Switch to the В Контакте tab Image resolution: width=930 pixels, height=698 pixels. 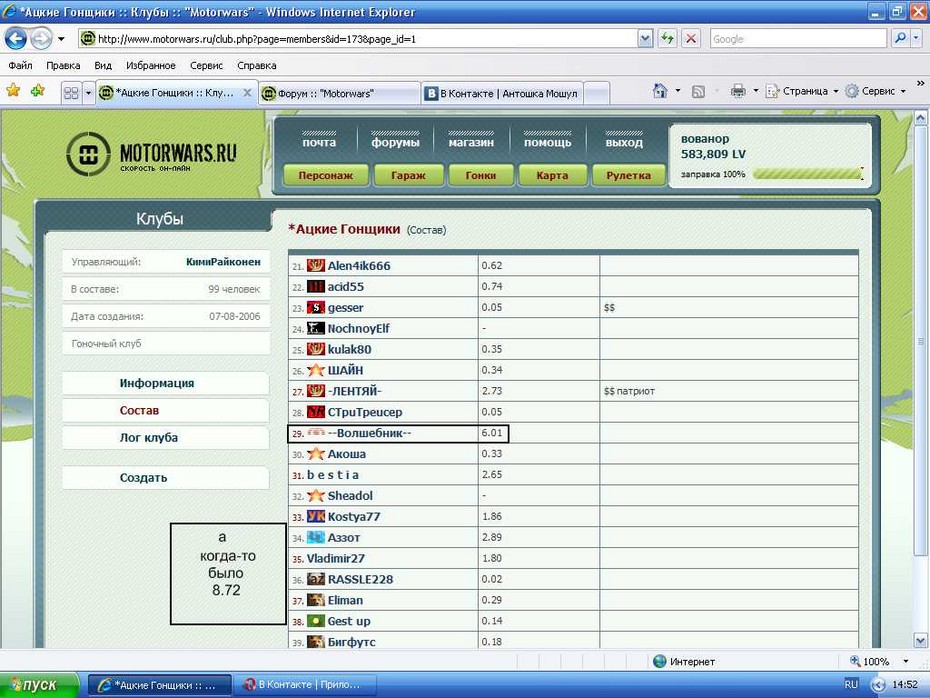coord(502,93)
